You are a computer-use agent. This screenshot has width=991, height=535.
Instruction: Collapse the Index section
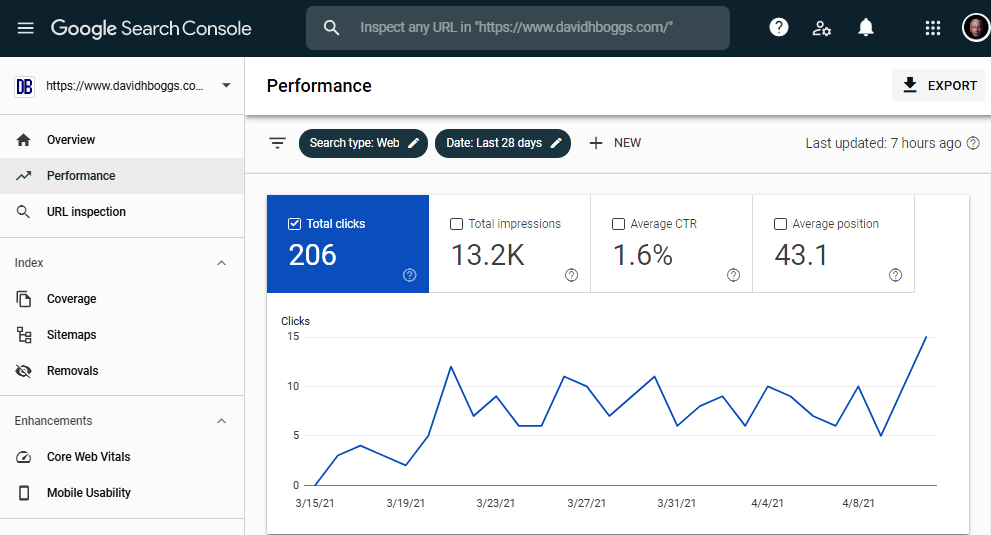(x=222, y=263)
